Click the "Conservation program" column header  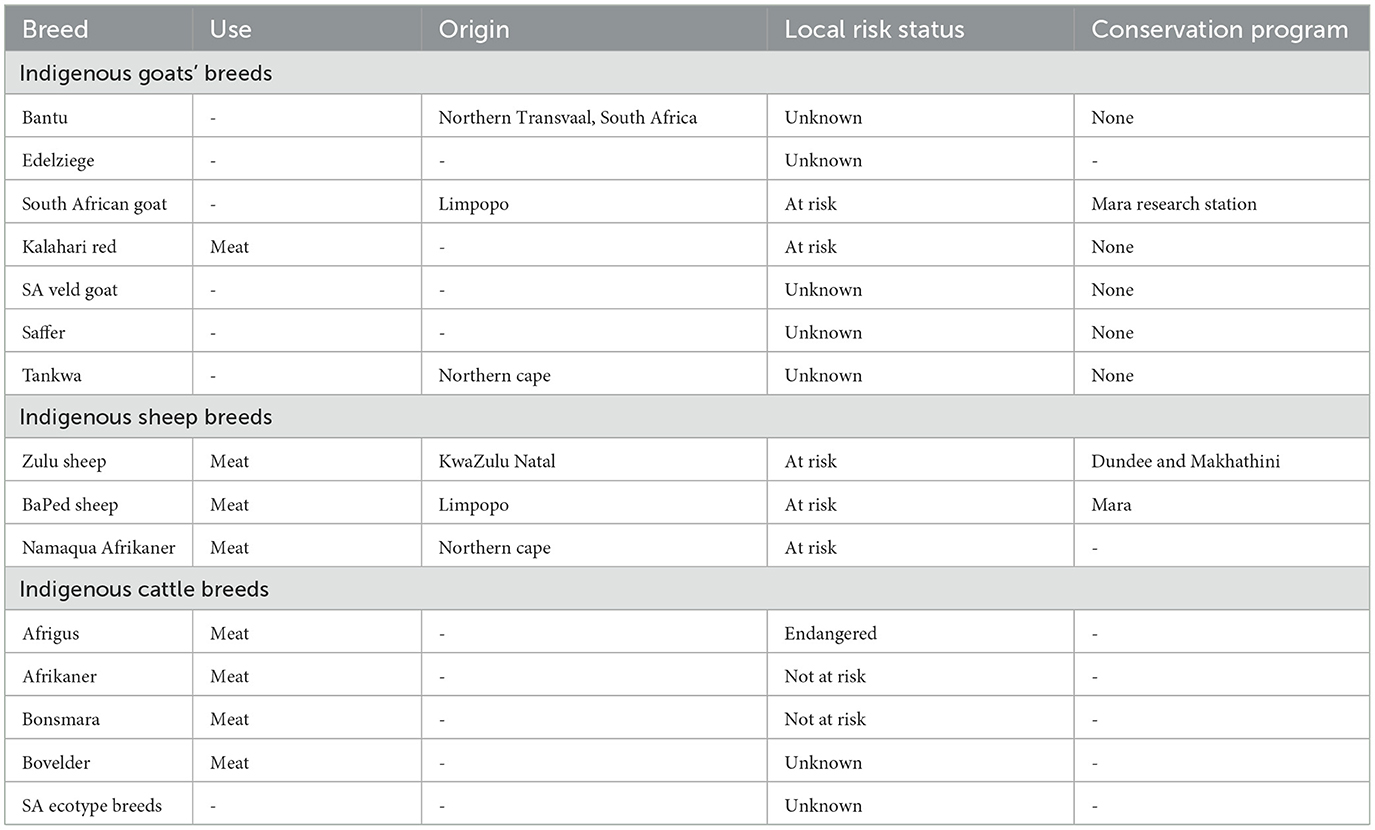1220,29
